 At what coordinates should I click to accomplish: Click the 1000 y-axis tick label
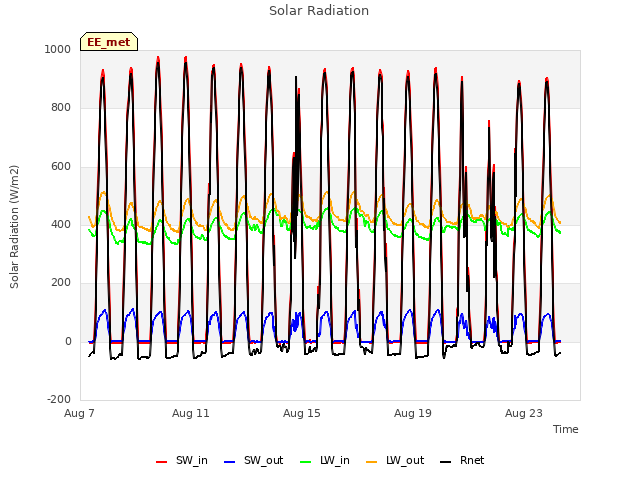[58, 49]
